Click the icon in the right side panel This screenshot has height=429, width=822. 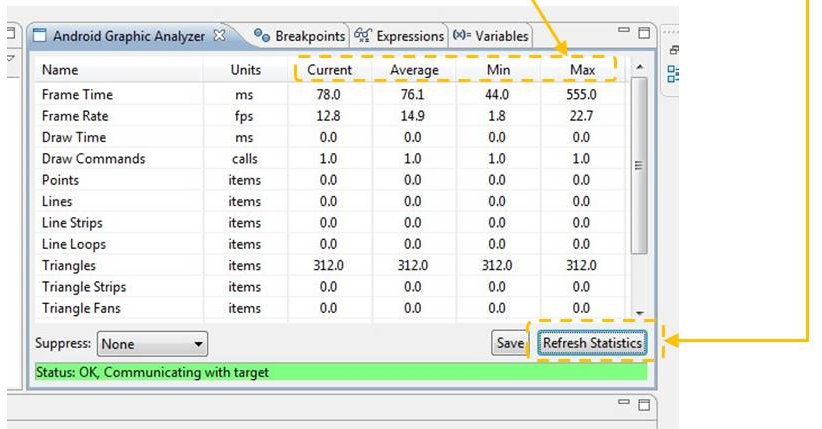pyautogui.click(x=673, y=74)
